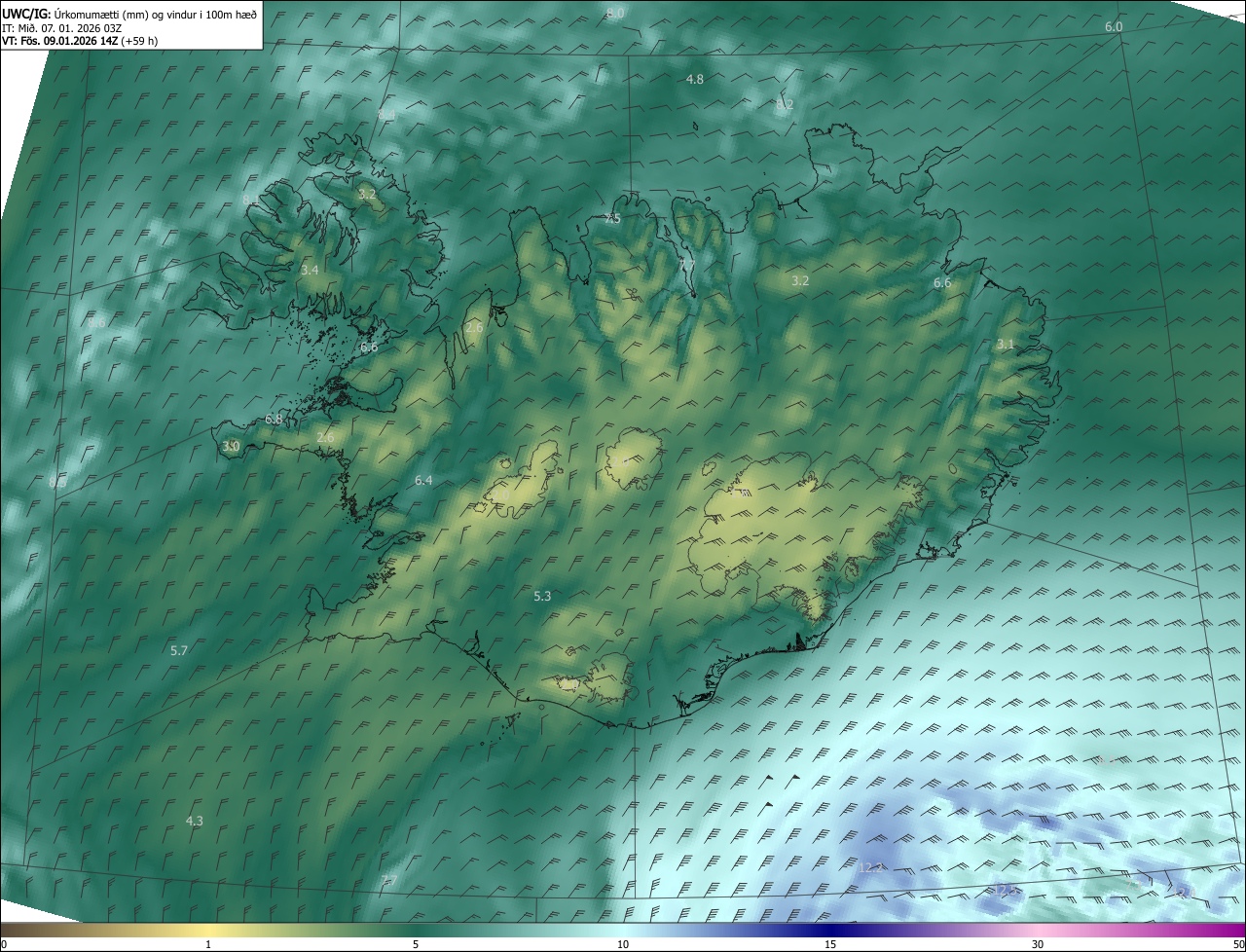This screenshot has height=952, width=1246.
Task: Click the '5' tick on the color scale
Action: [x=416, y=945]
